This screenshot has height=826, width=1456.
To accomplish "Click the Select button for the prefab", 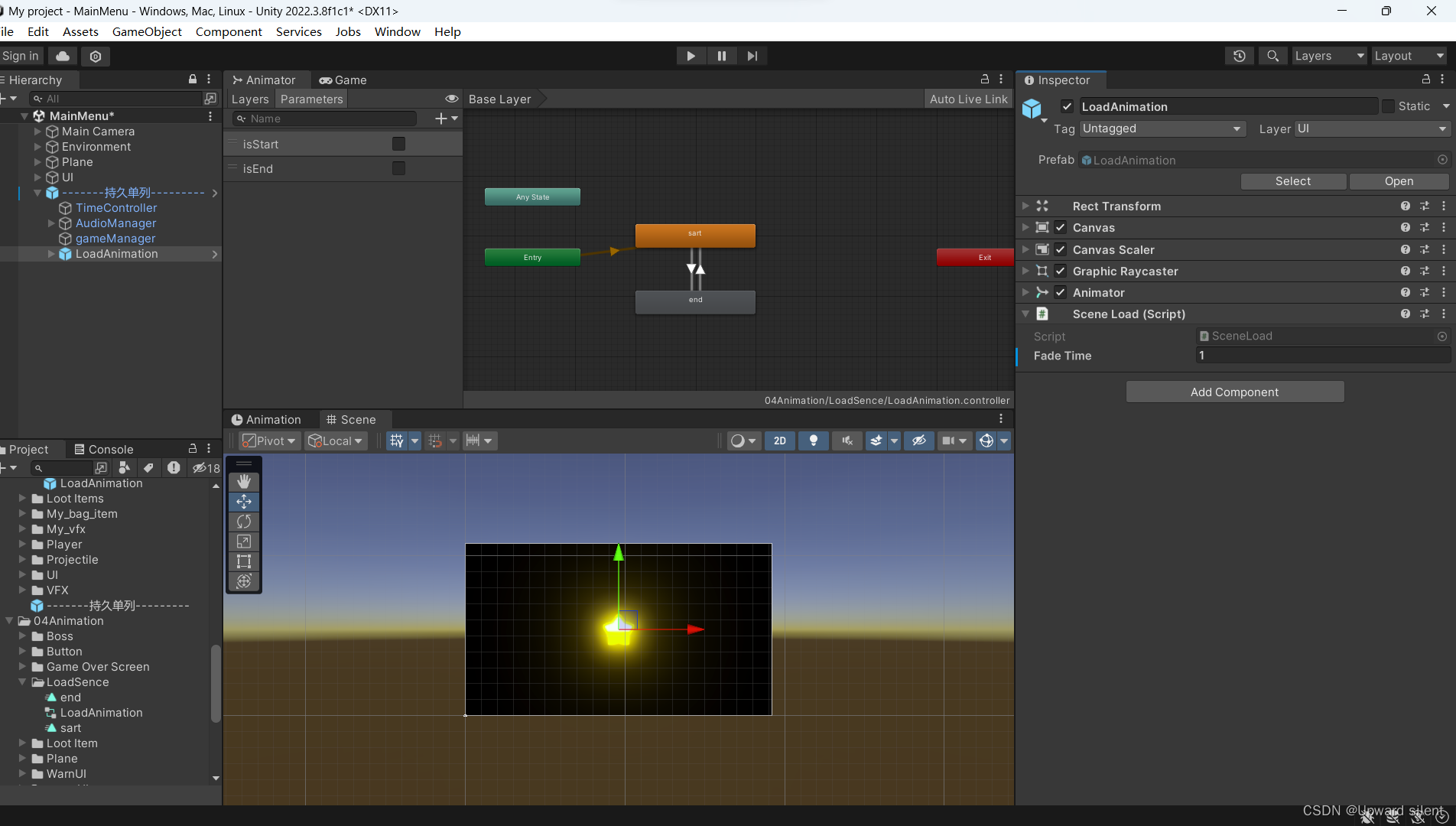I will click(1292, 181).
